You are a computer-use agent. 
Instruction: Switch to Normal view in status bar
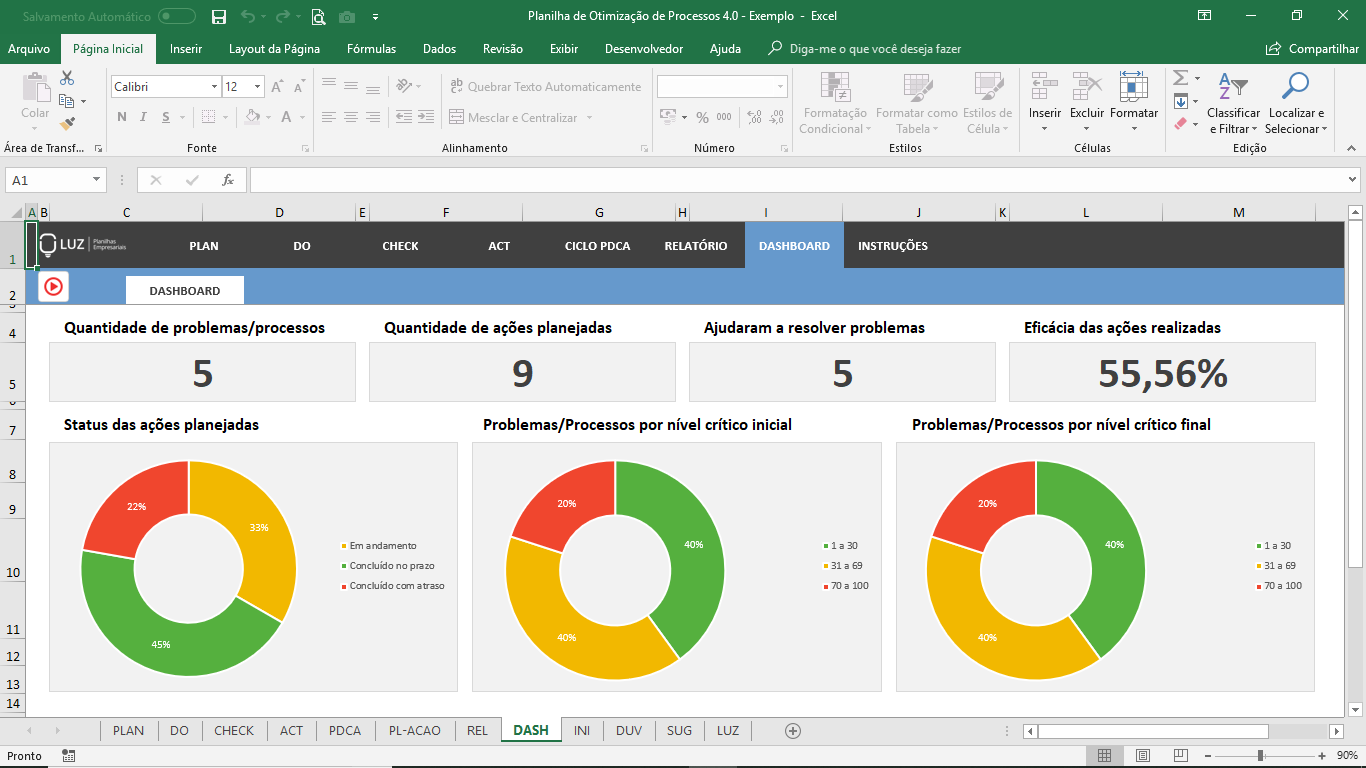(x=1105, y=756)
